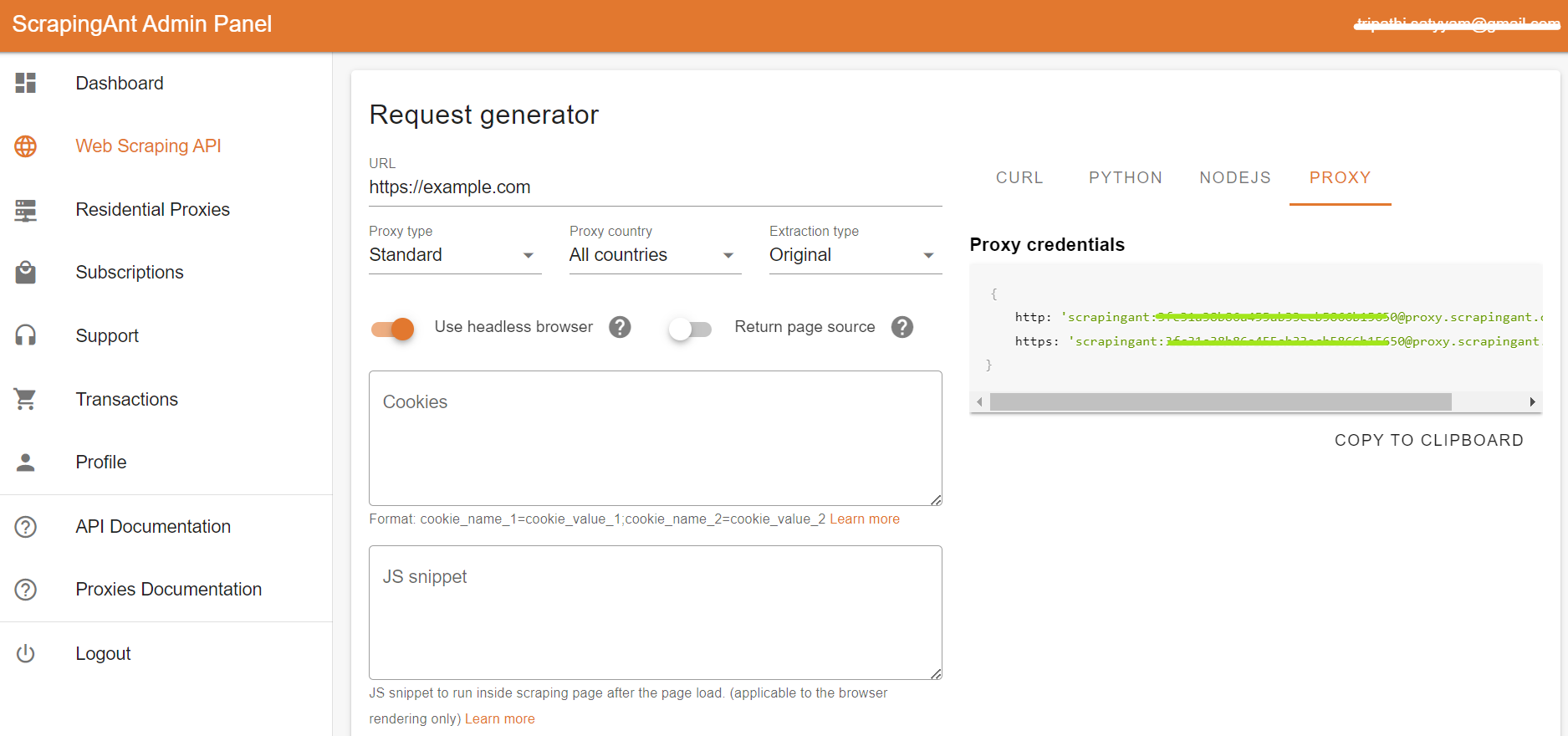Viewport: 1568px width, 736px height.
Task: Open the Proxy type Standard dropdown
Action: (455, 255)
